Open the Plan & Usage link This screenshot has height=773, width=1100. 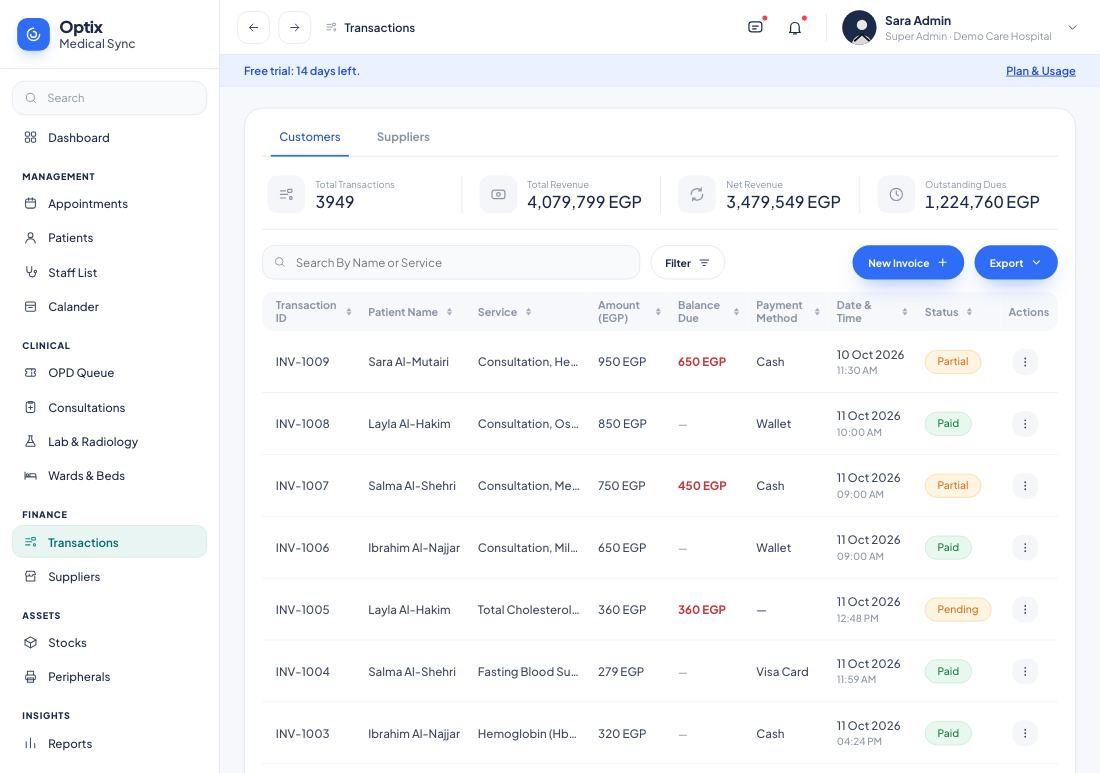(x=1040, y=71)
